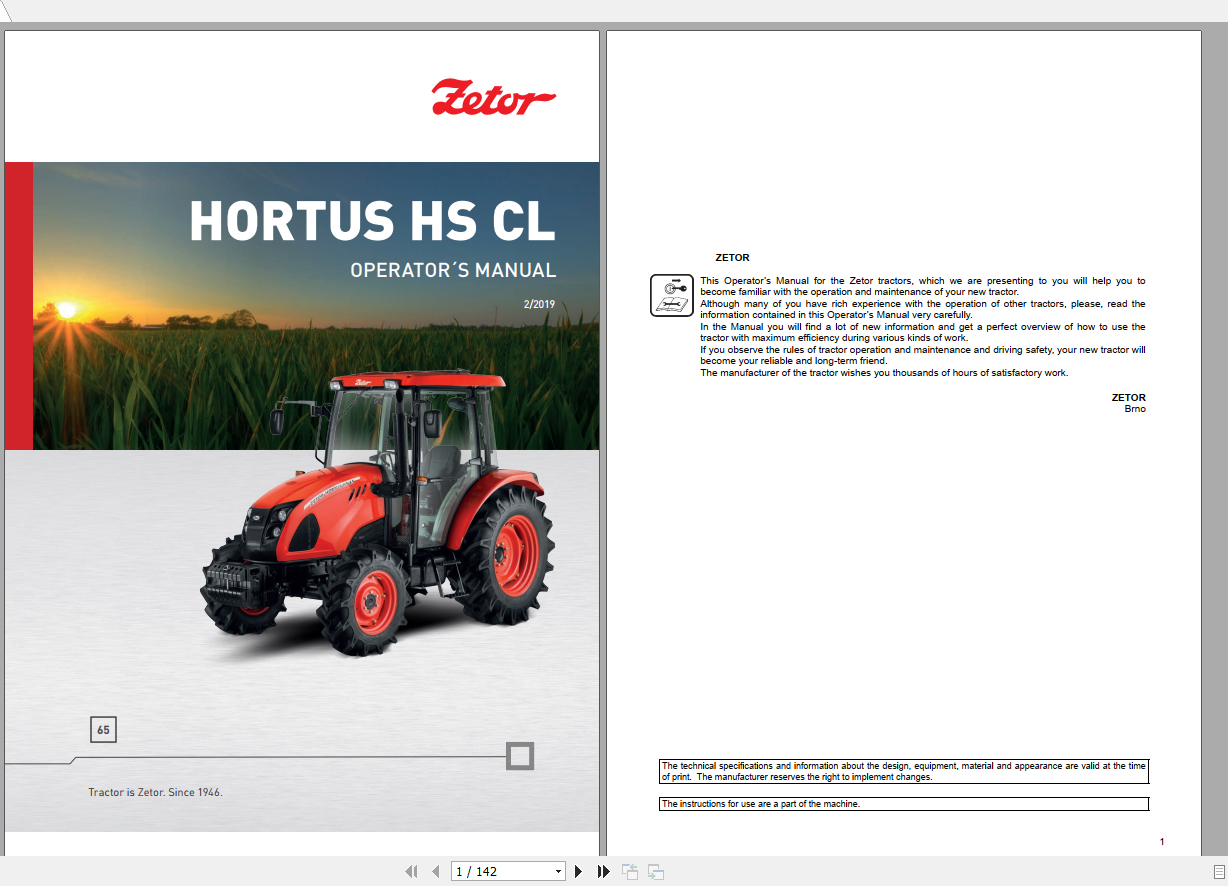Click the boxed number 65 on cover

coord(103,730)
